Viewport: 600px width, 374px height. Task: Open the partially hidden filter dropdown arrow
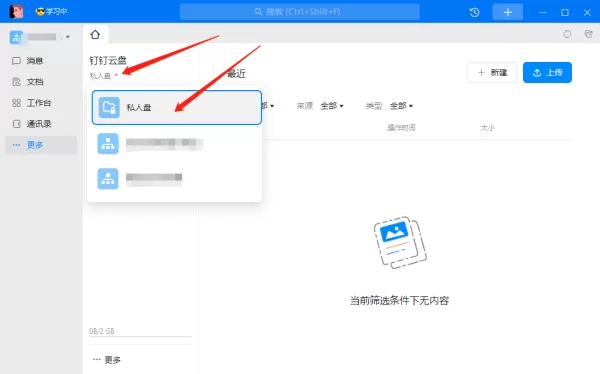pyautogui.click(x=272, y=106)
